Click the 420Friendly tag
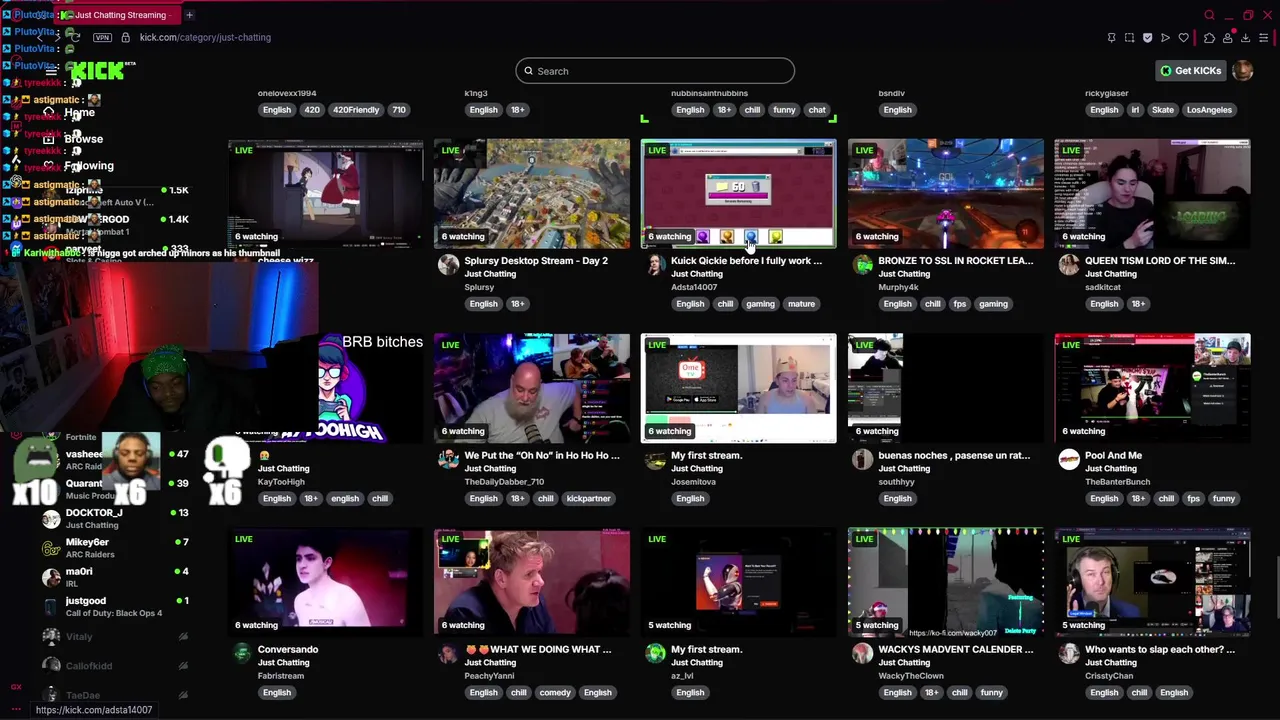The height and width of the screenshot is (720, 1280). coord(355,110)
